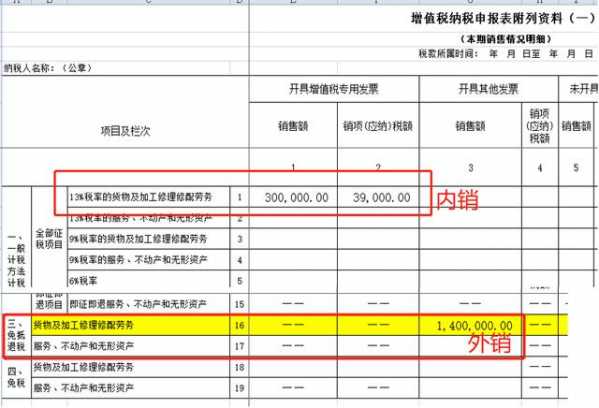Click the 开具增值税专用发票 header cell
The width and height of the screenshot is (599, 408).
(x=334, y=89)
